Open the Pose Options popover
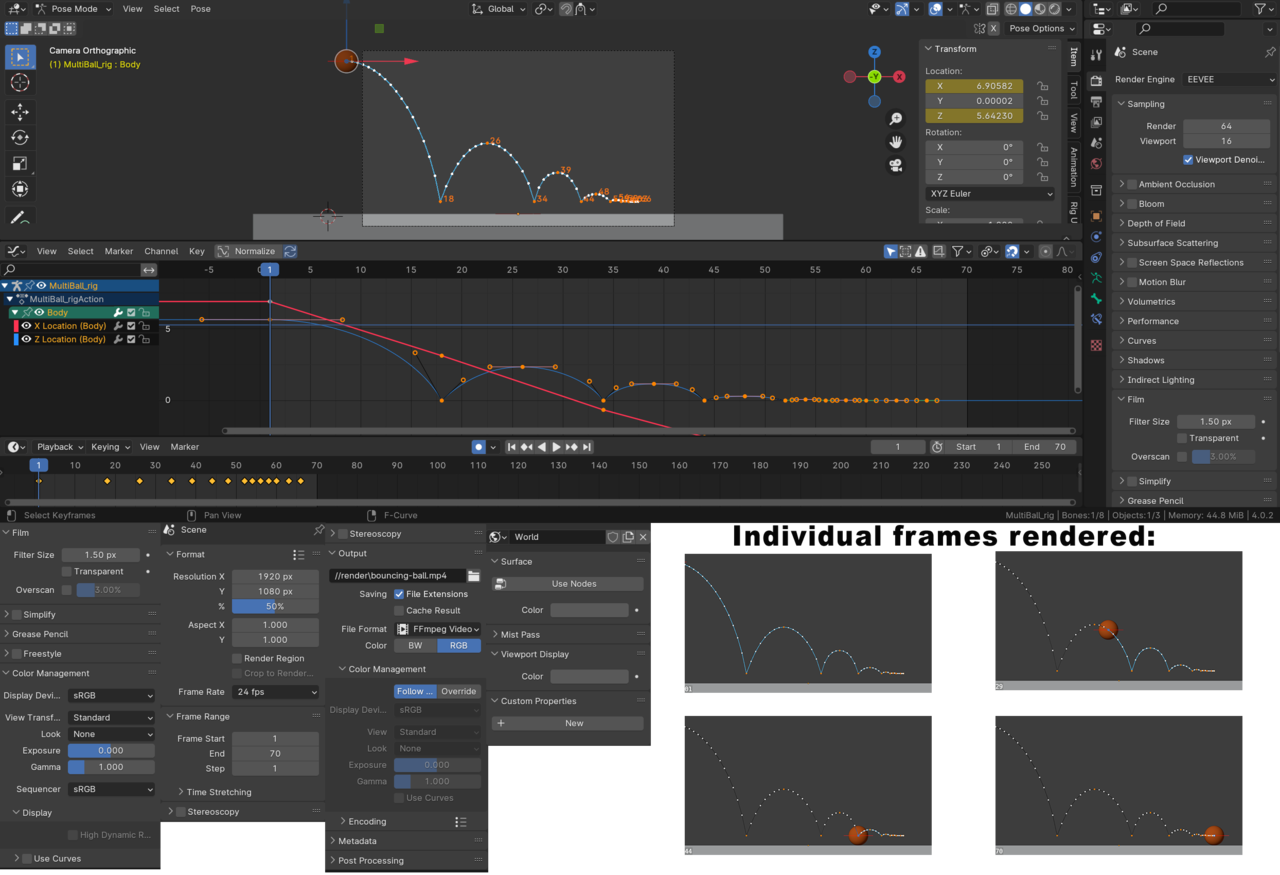This screenshot has width=1280, height=875. 1040,29
